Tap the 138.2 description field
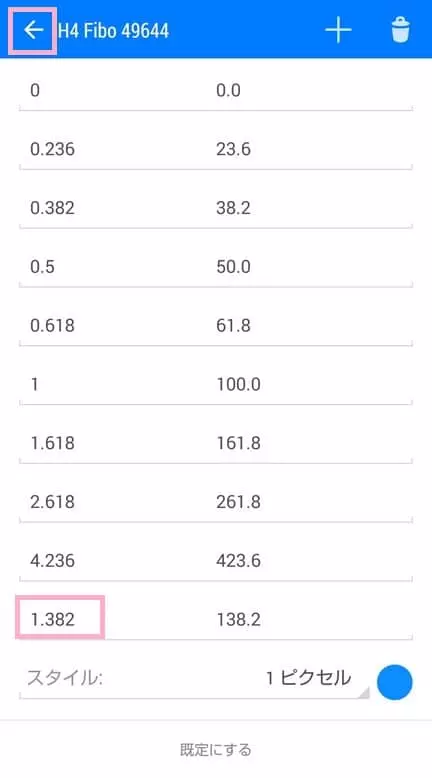The image size is (432, 778). coord(313,619)
